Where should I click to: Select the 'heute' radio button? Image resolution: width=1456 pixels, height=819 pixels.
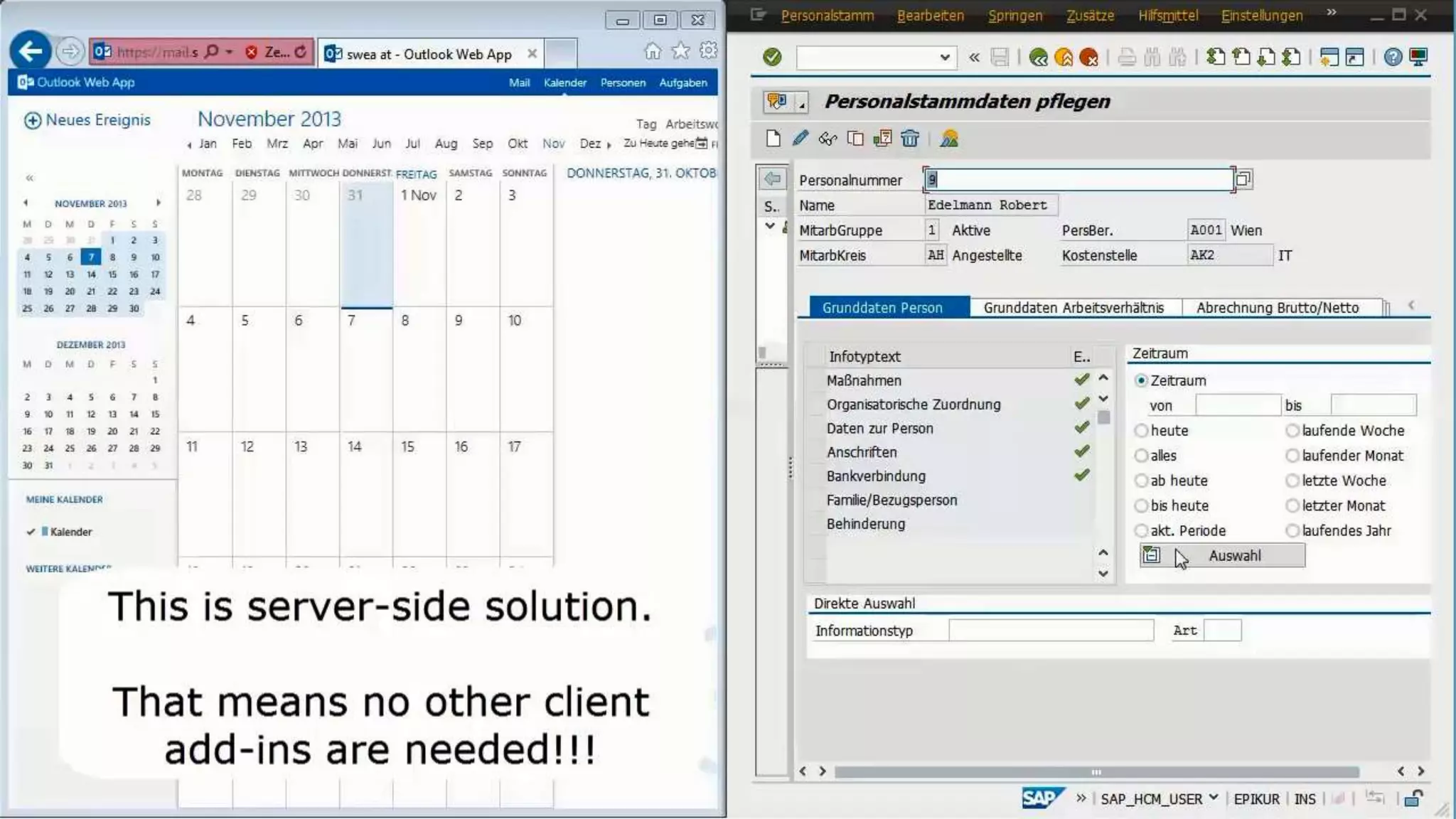coord(1142,431)
